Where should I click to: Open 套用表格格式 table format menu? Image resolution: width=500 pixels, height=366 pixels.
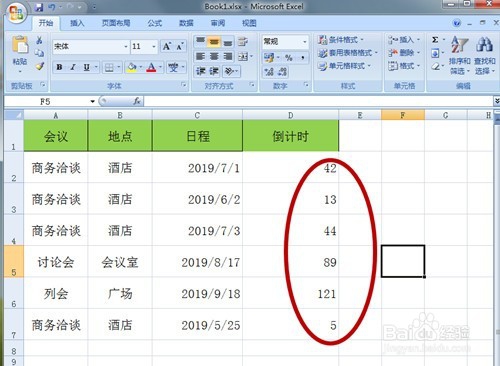pos(348,53)
